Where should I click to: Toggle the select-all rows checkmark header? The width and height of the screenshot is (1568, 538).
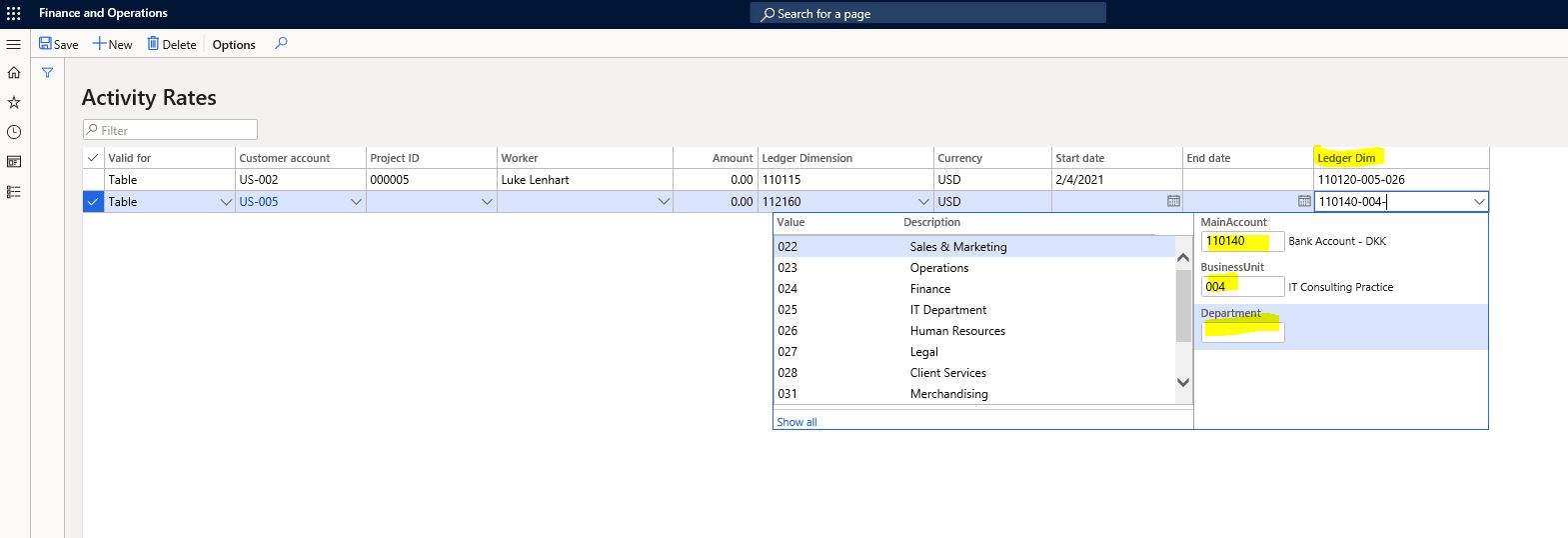[x=93, y=157]
